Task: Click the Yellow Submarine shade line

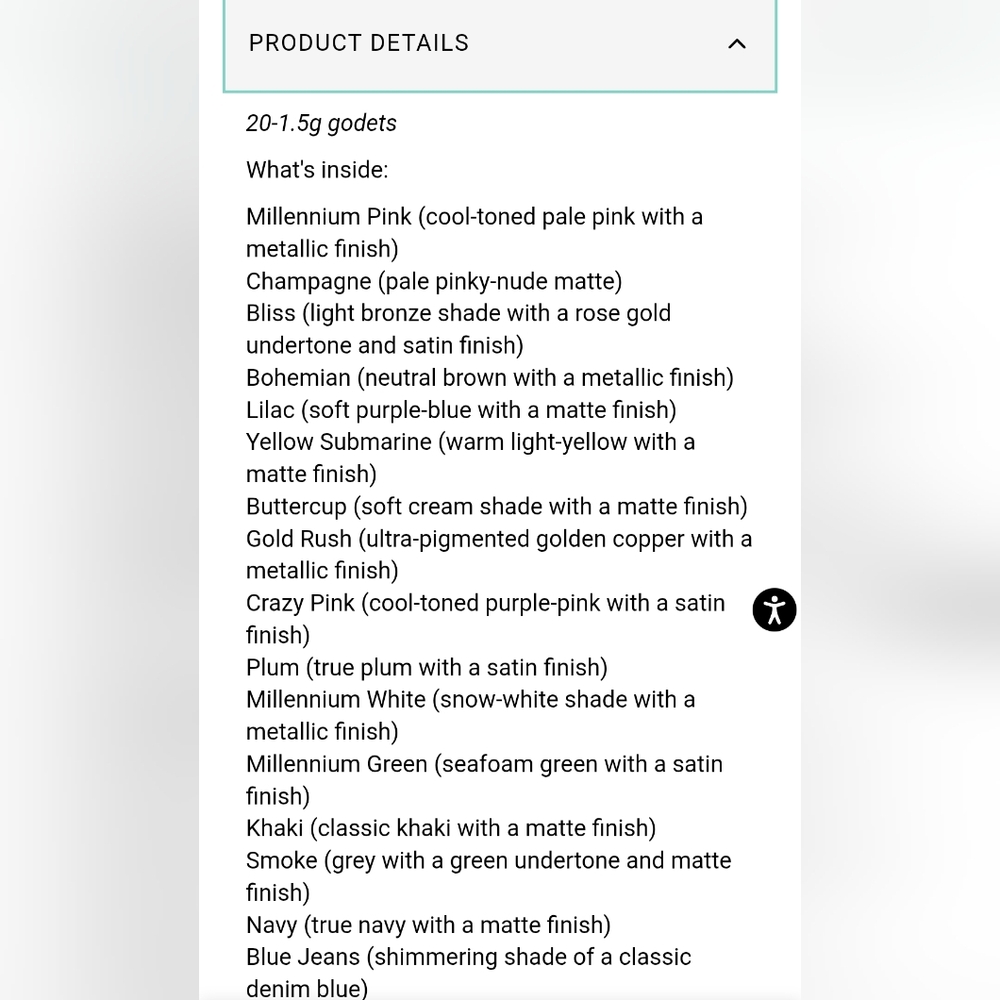Action: (471, 458)
